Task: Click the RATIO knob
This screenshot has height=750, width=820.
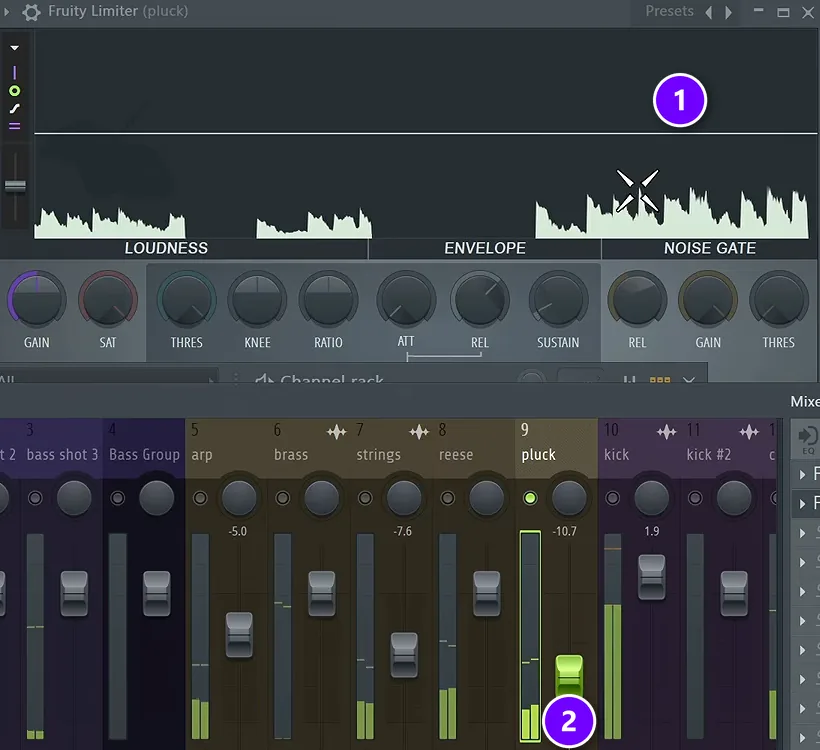Action: pyautogui.click(x=328, y=300)
